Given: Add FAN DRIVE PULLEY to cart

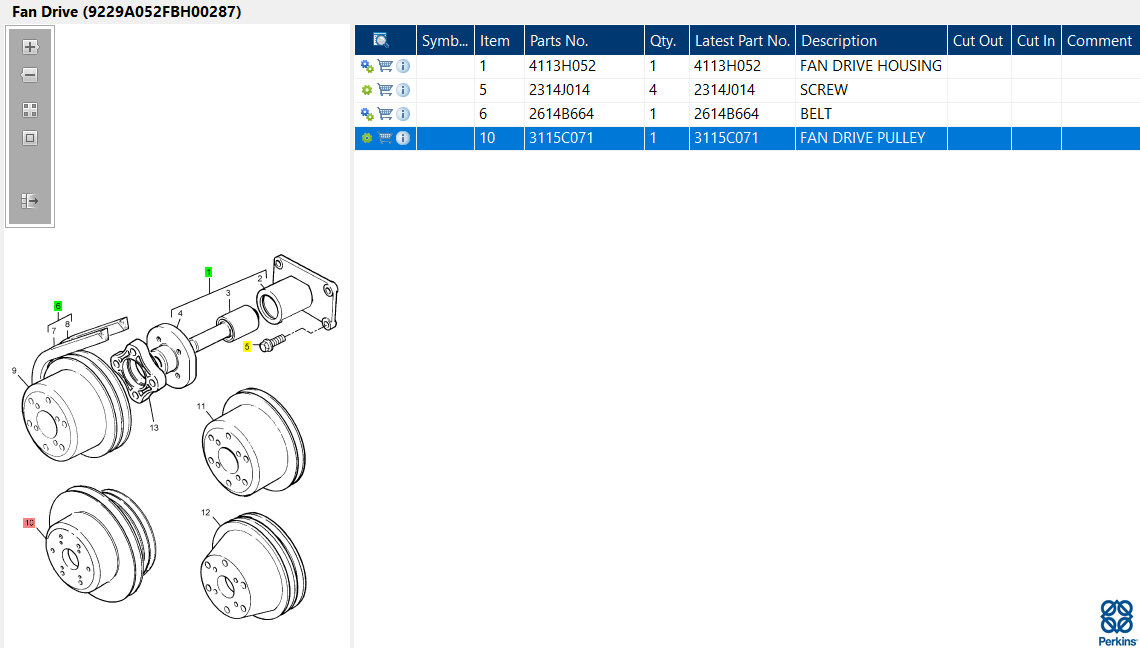Looking at the screenshot, I should pos(385,138).
